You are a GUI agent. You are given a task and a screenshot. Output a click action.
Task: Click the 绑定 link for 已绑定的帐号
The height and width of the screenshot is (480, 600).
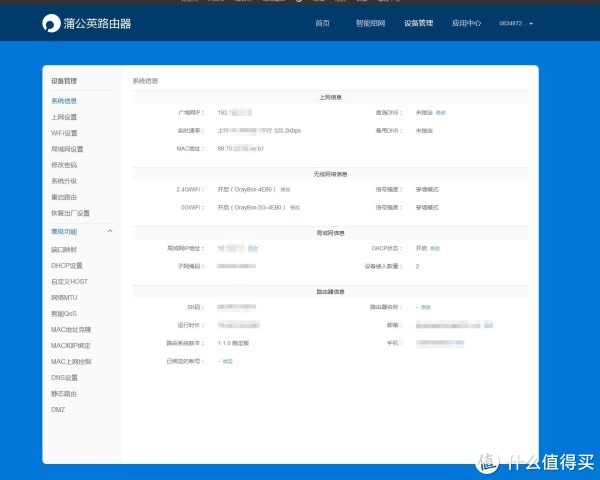tap(227, 361)
